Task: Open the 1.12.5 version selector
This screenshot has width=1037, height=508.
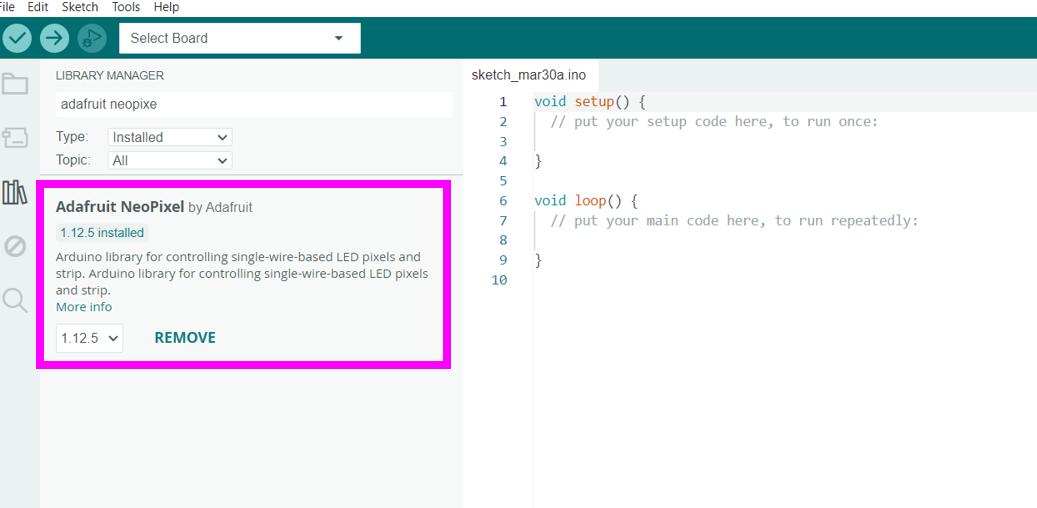Action: tap(89, 338)
